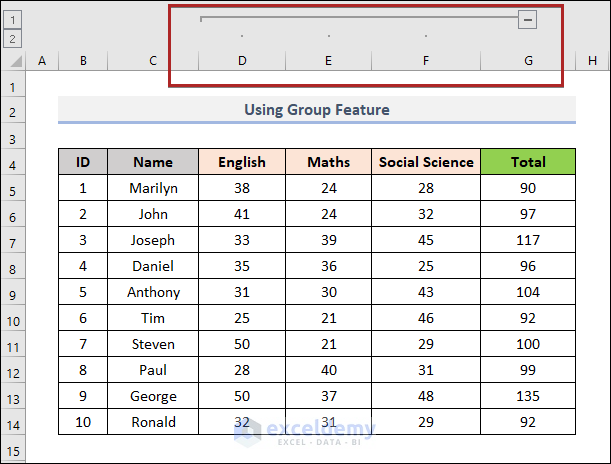Viewport: 611px width, 464px height.
Task: Click the English header cell
Action: 242,162
